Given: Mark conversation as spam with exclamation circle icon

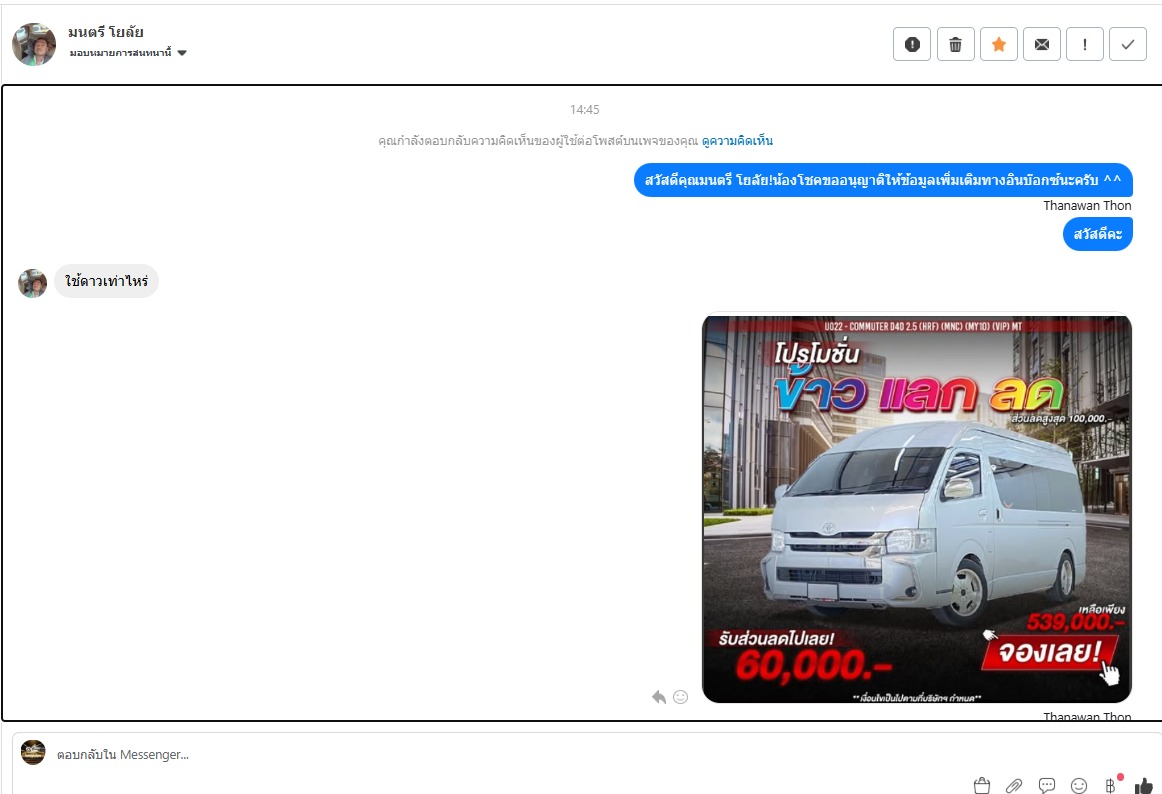Looking at the screenshot, I should pyautogui.click(x=912, y=44).
